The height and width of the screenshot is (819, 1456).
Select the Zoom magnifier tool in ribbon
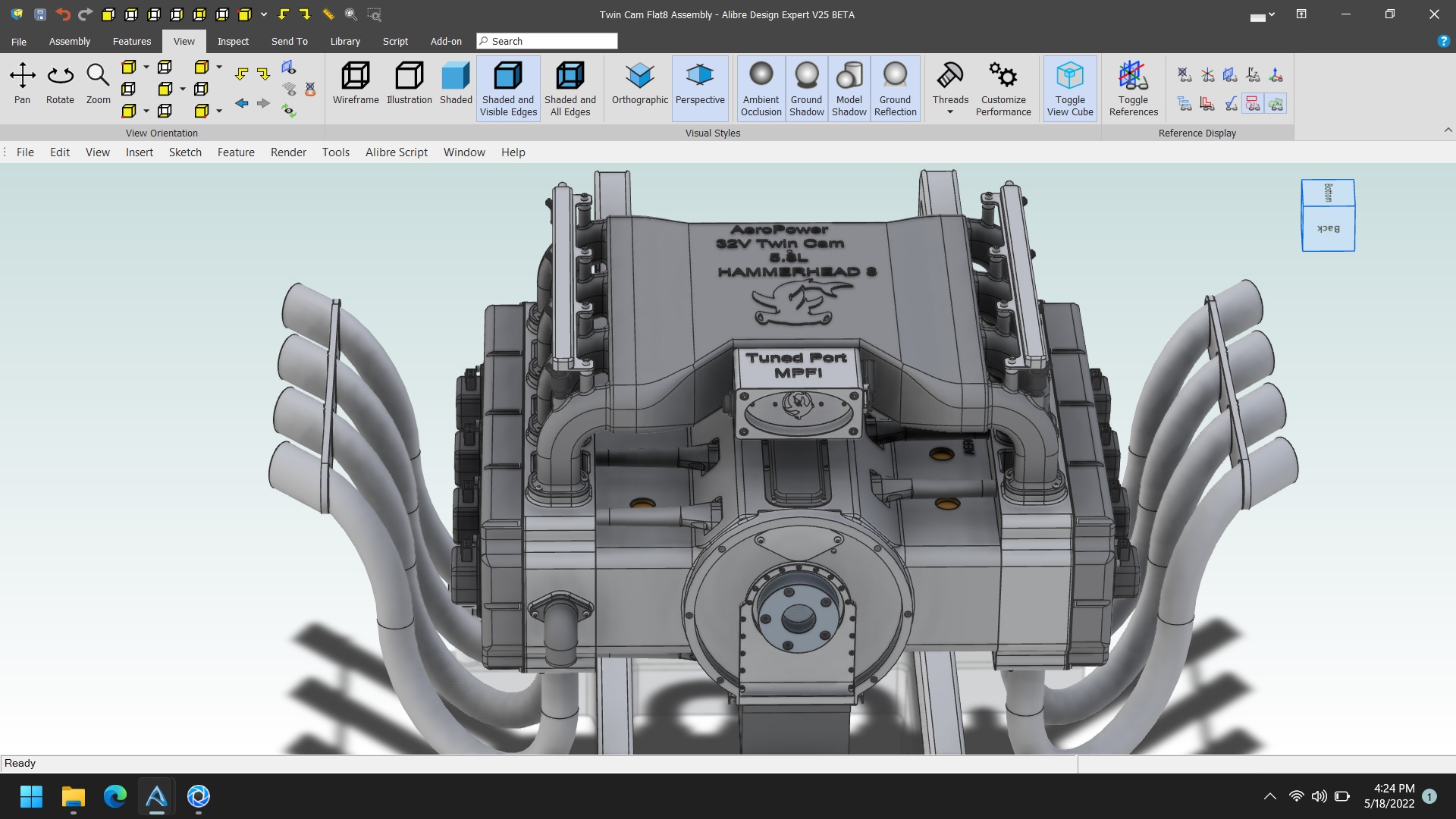[x=98, y=83]
